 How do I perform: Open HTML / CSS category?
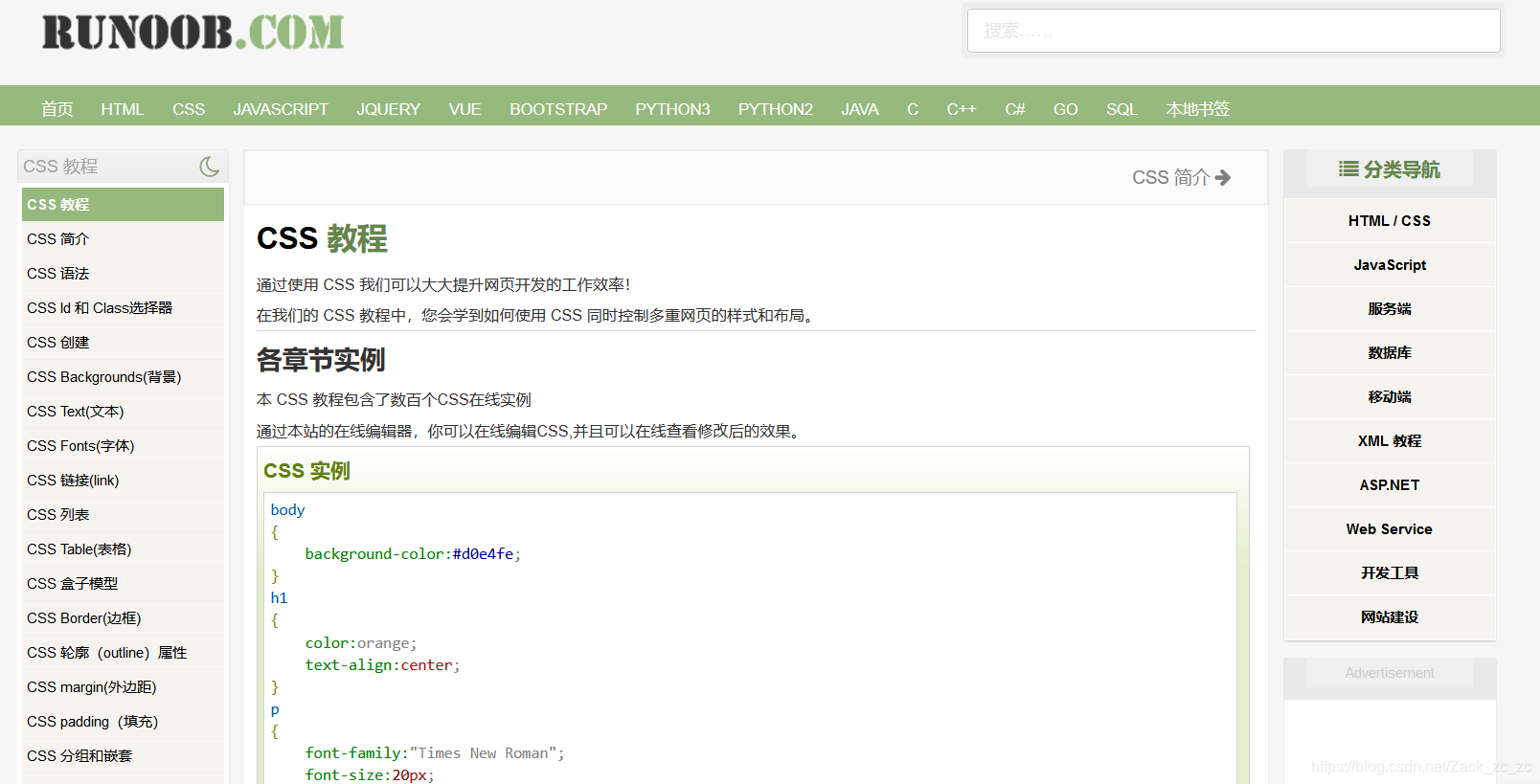tap(1390, 221)
